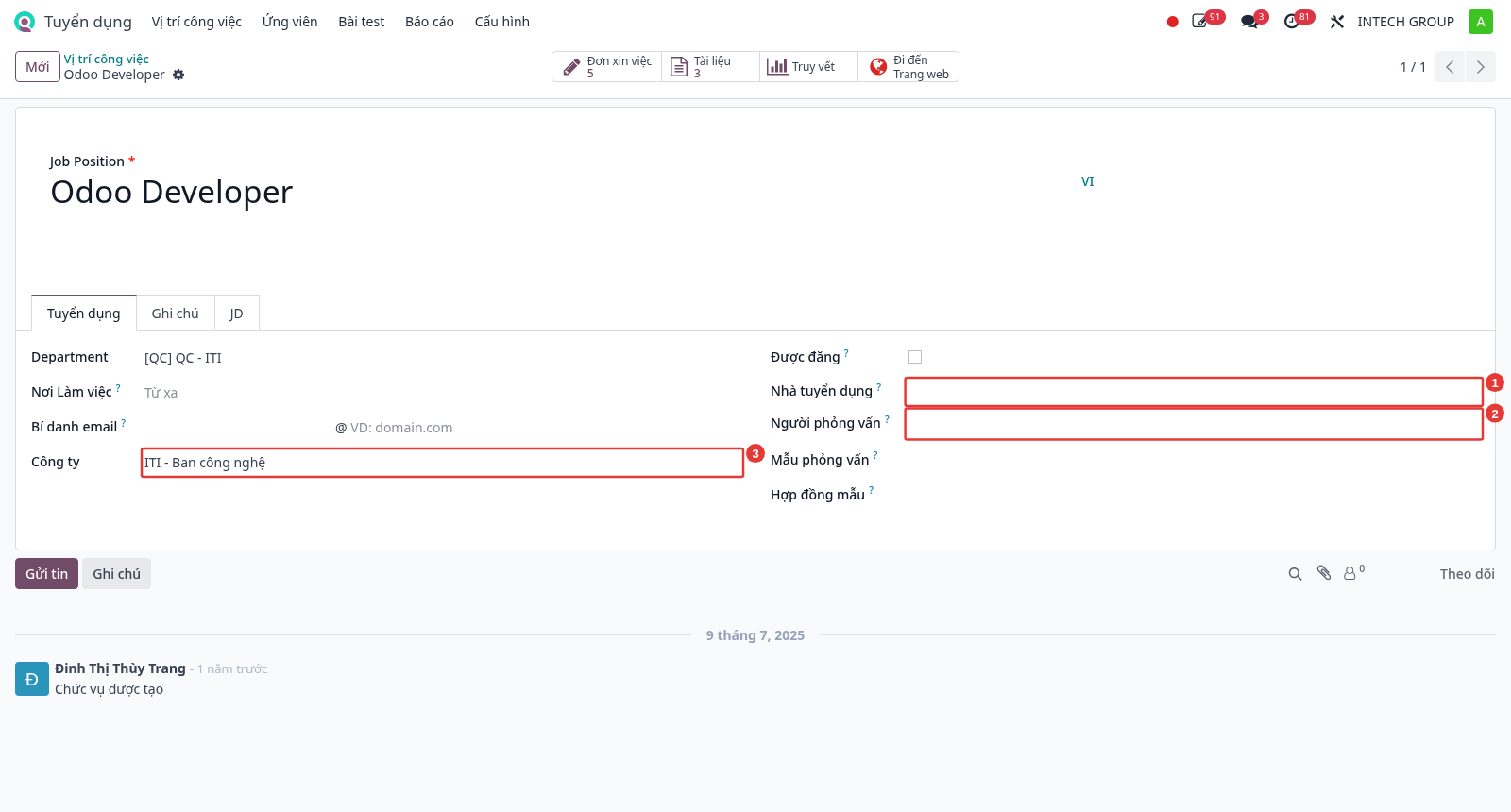
Task: Click the Bí danh email input field
Action: pos(237,428)
